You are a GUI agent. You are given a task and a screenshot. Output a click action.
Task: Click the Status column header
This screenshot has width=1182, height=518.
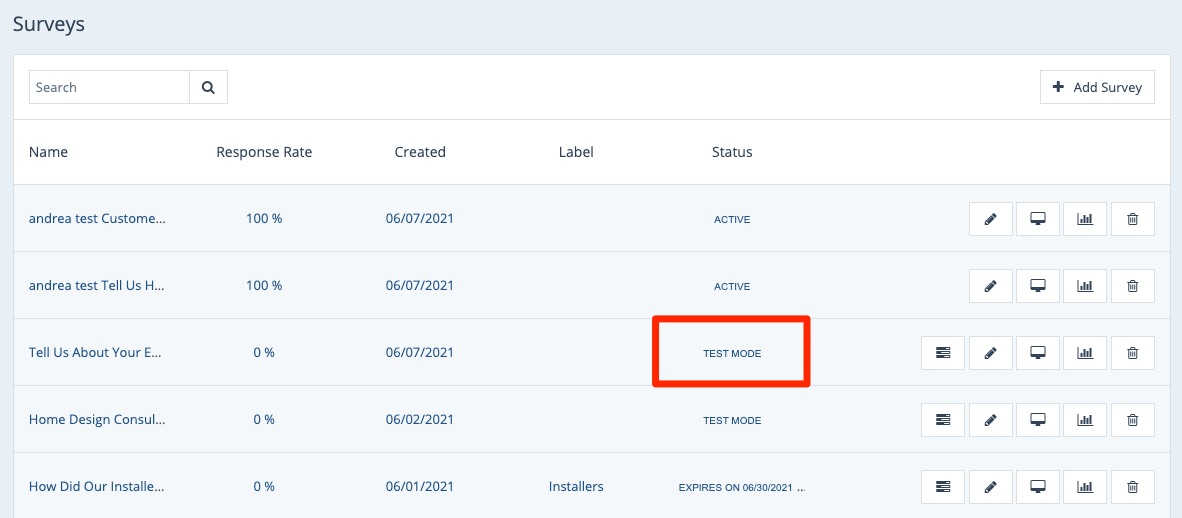(x=732, y=152)
